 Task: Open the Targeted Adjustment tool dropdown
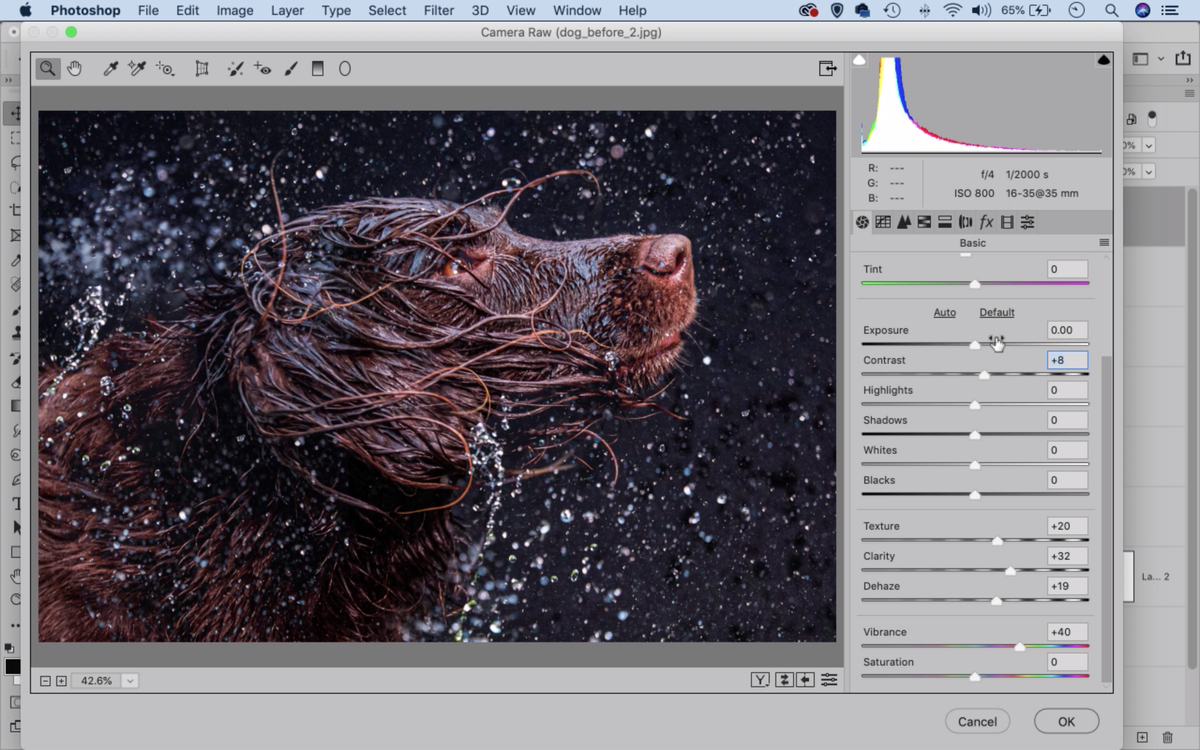[x=164, y=68]
